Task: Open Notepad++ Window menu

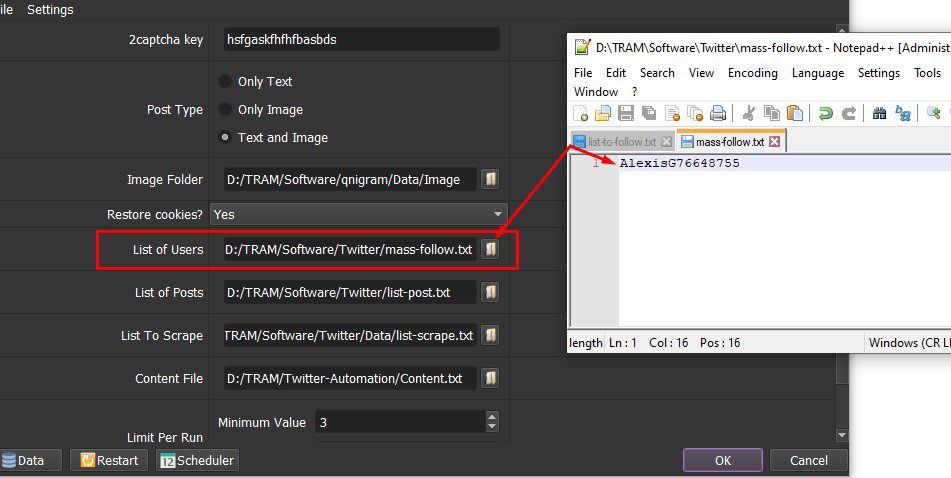Action: point(596,92)
